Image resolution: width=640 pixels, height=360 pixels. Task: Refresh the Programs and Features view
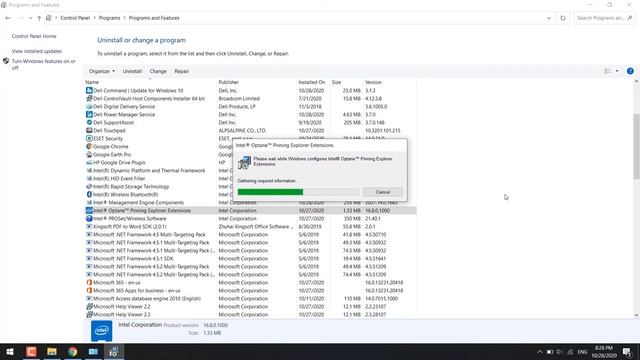[563, 18]
